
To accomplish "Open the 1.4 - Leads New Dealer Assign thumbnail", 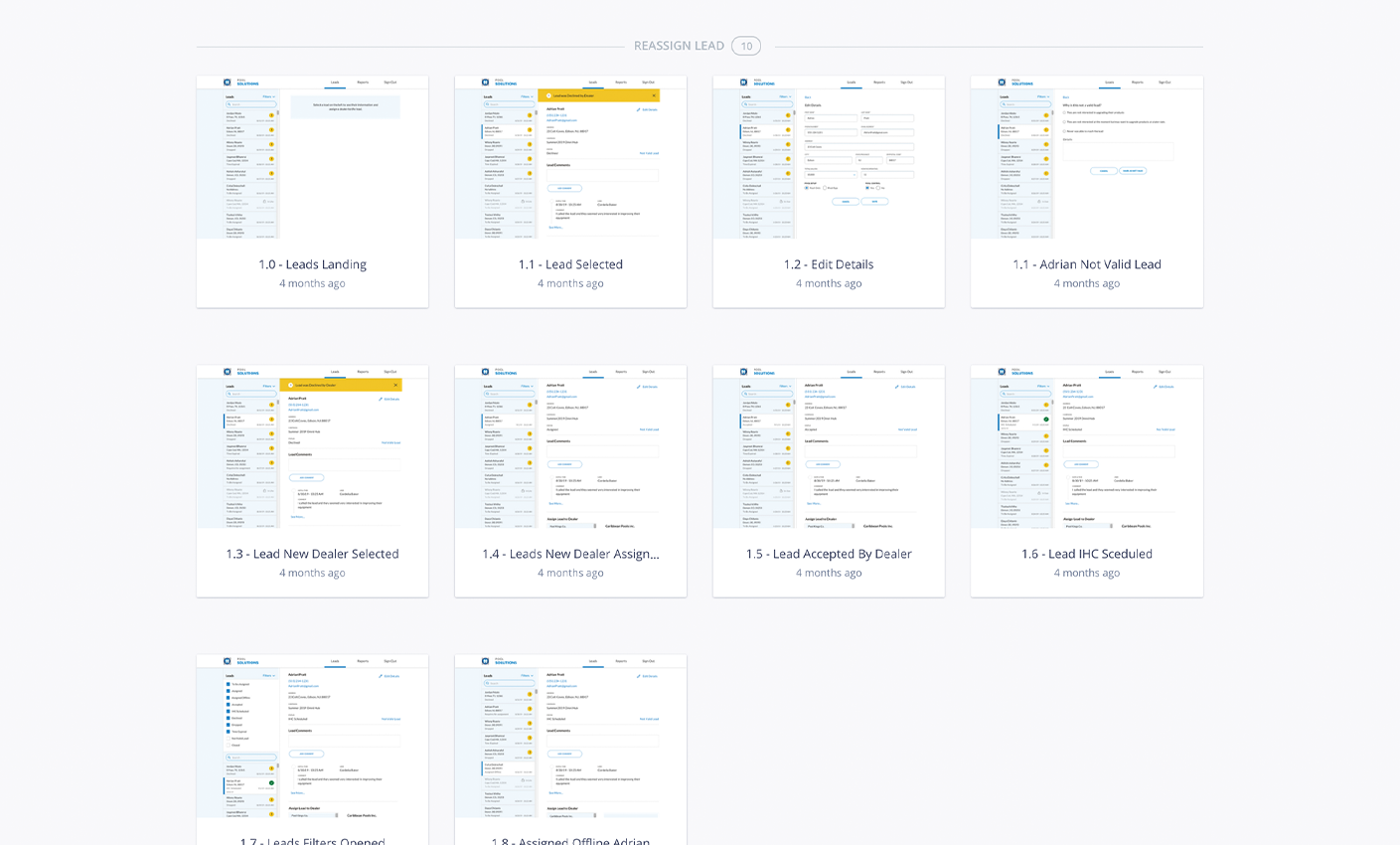I will (x=570, y=447).
